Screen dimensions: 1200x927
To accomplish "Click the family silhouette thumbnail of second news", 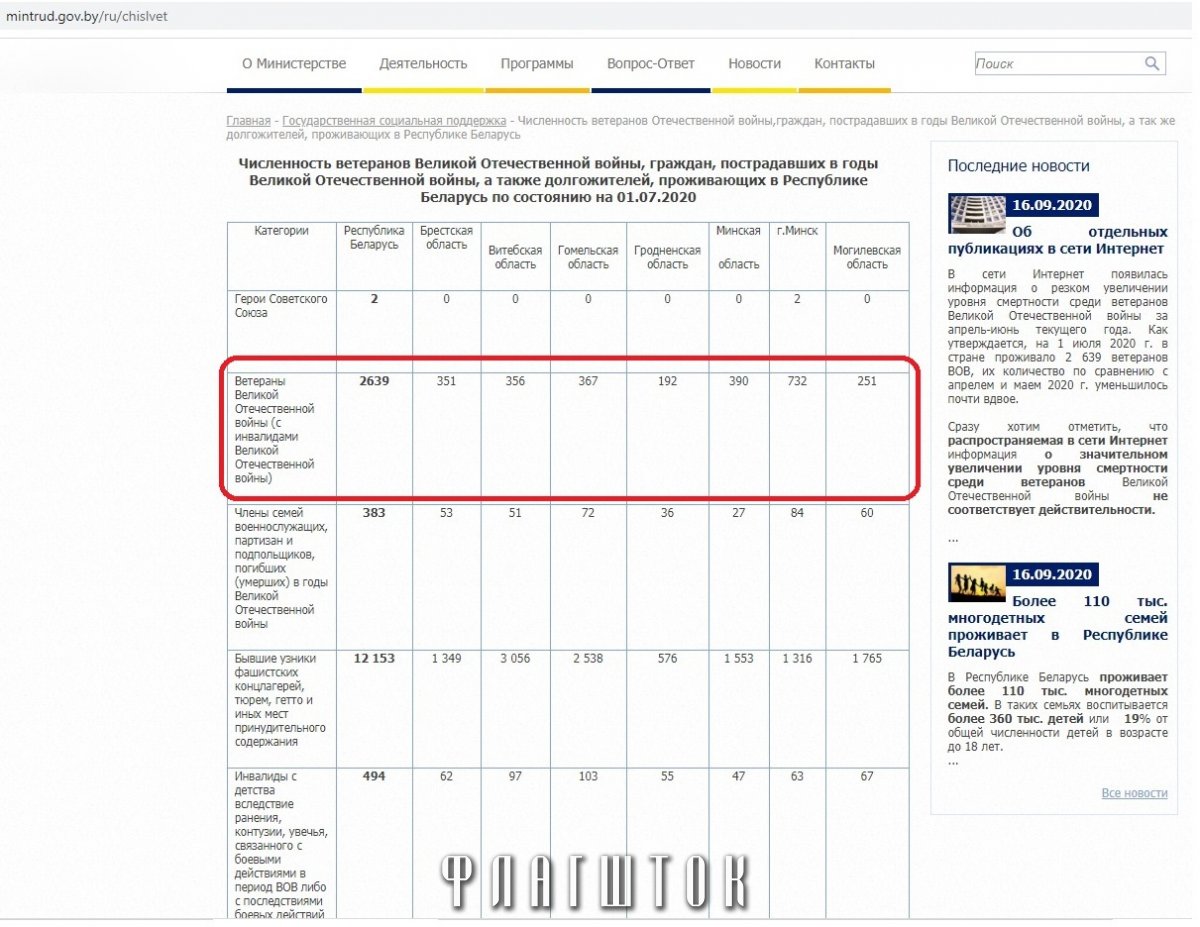I will pyautogui.click(x=977, y=582).
